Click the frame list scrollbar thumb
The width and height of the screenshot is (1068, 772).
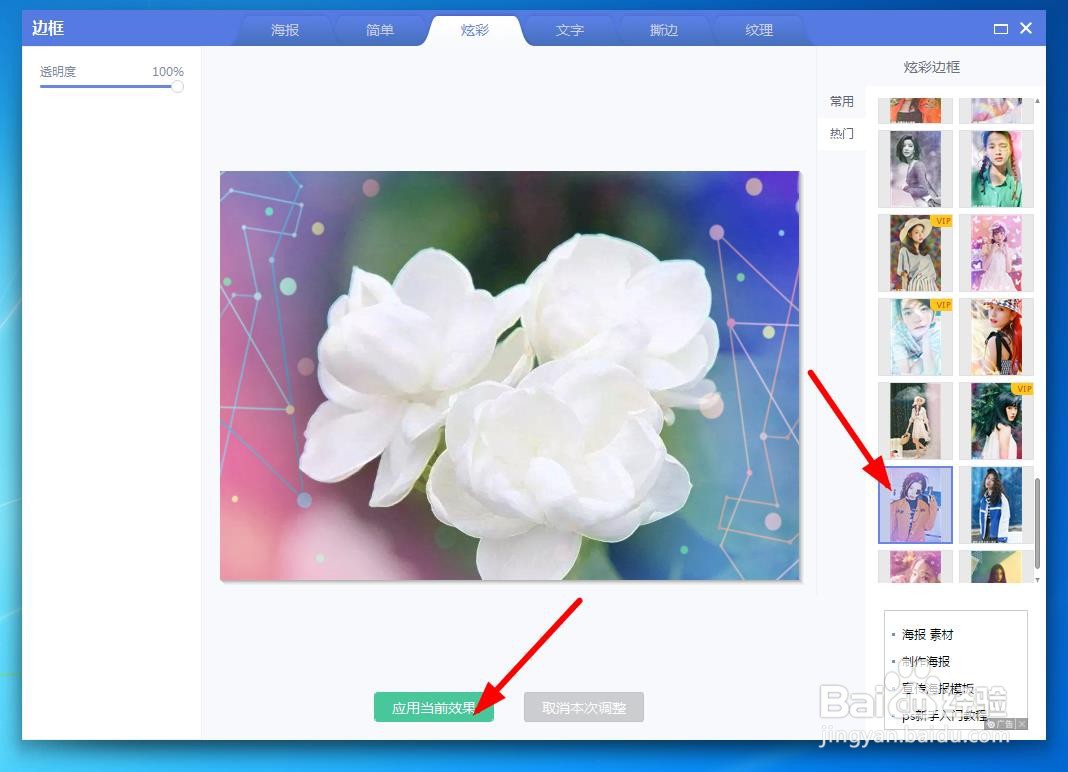point(1037,523)
